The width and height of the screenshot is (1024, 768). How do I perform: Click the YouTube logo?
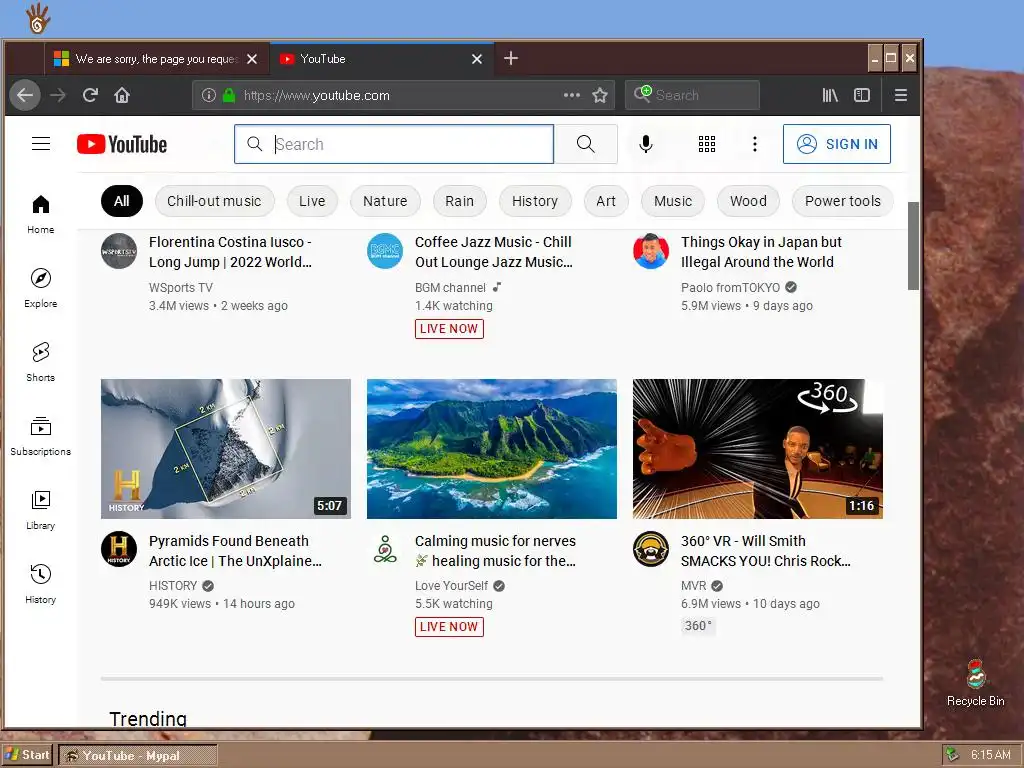pos(122,144)
